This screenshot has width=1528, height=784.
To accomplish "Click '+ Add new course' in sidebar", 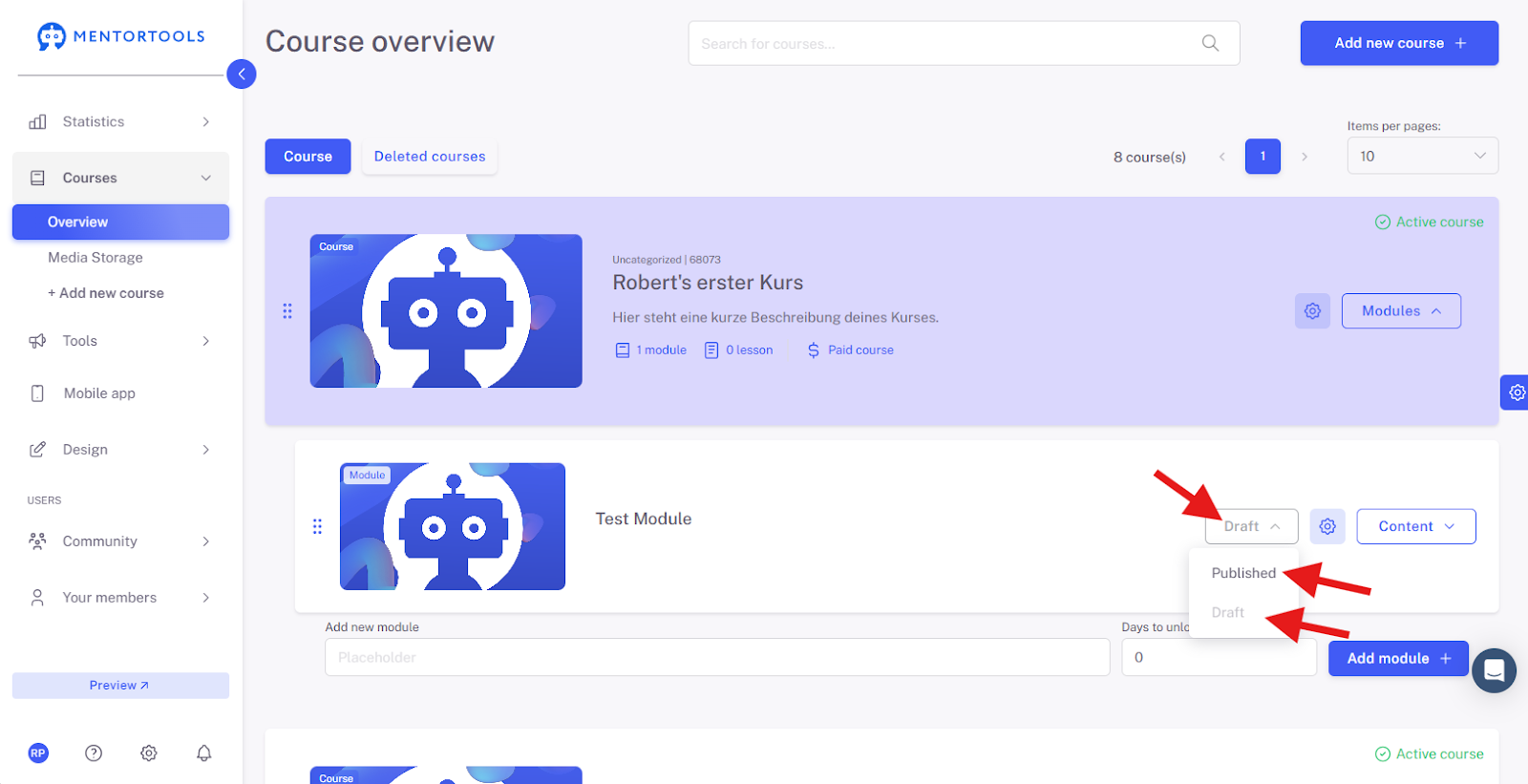I will [106, 293].
